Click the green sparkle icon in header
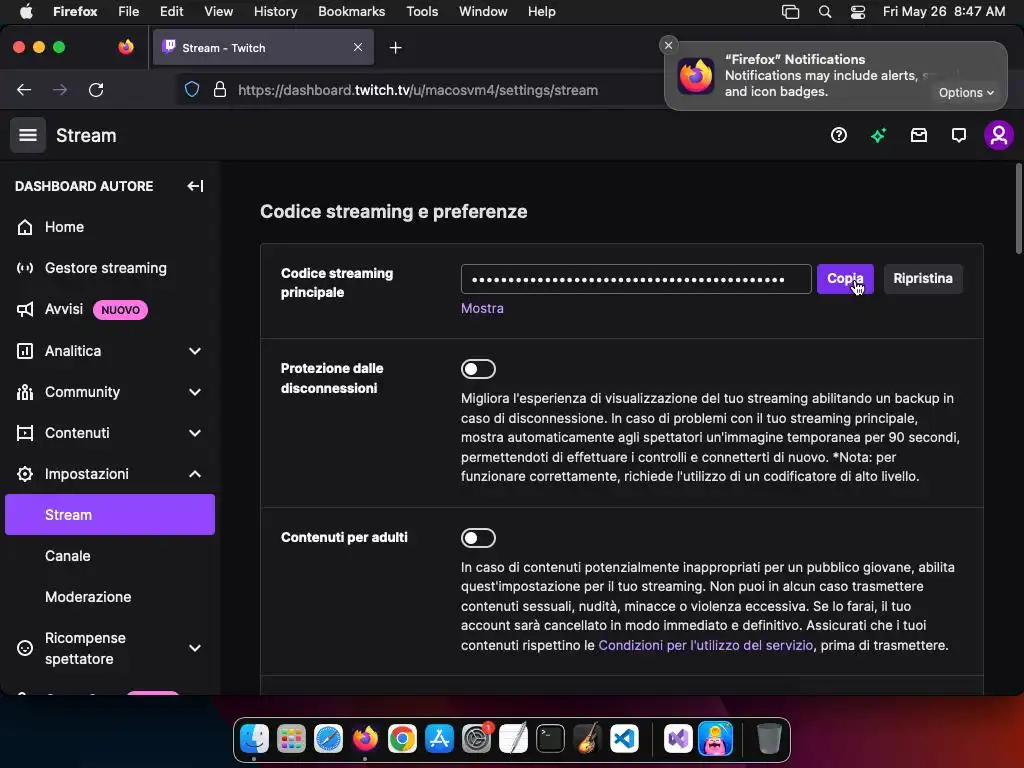This screenshot has height=768, width=1024. (878, 135)
